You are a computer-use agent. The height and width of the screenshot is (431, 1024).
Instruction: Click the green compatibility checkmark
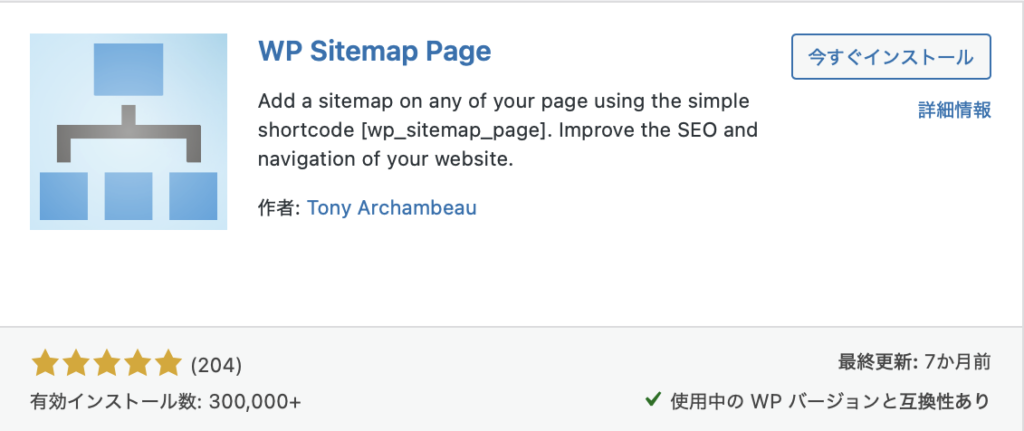click(652, 400)
